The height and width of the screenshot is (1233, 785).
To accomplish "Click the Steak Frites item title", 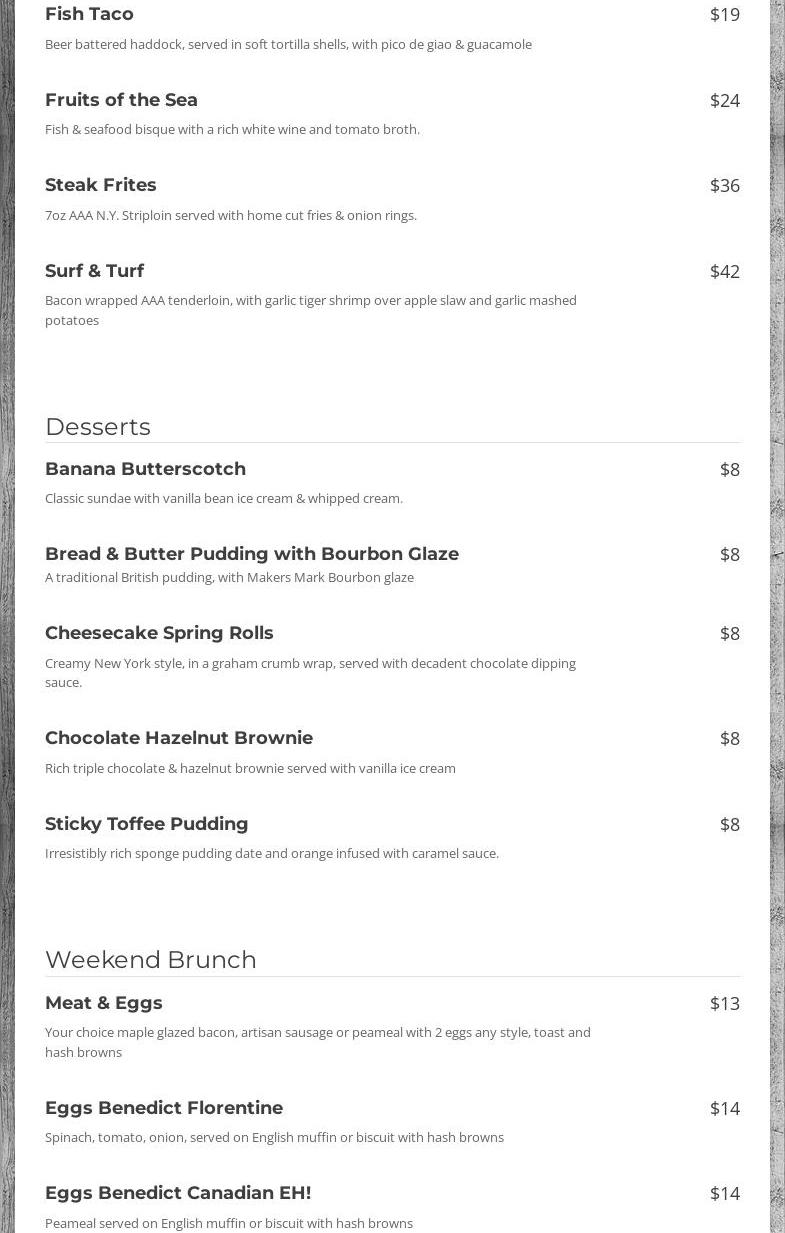I will [x=100, y=185].
